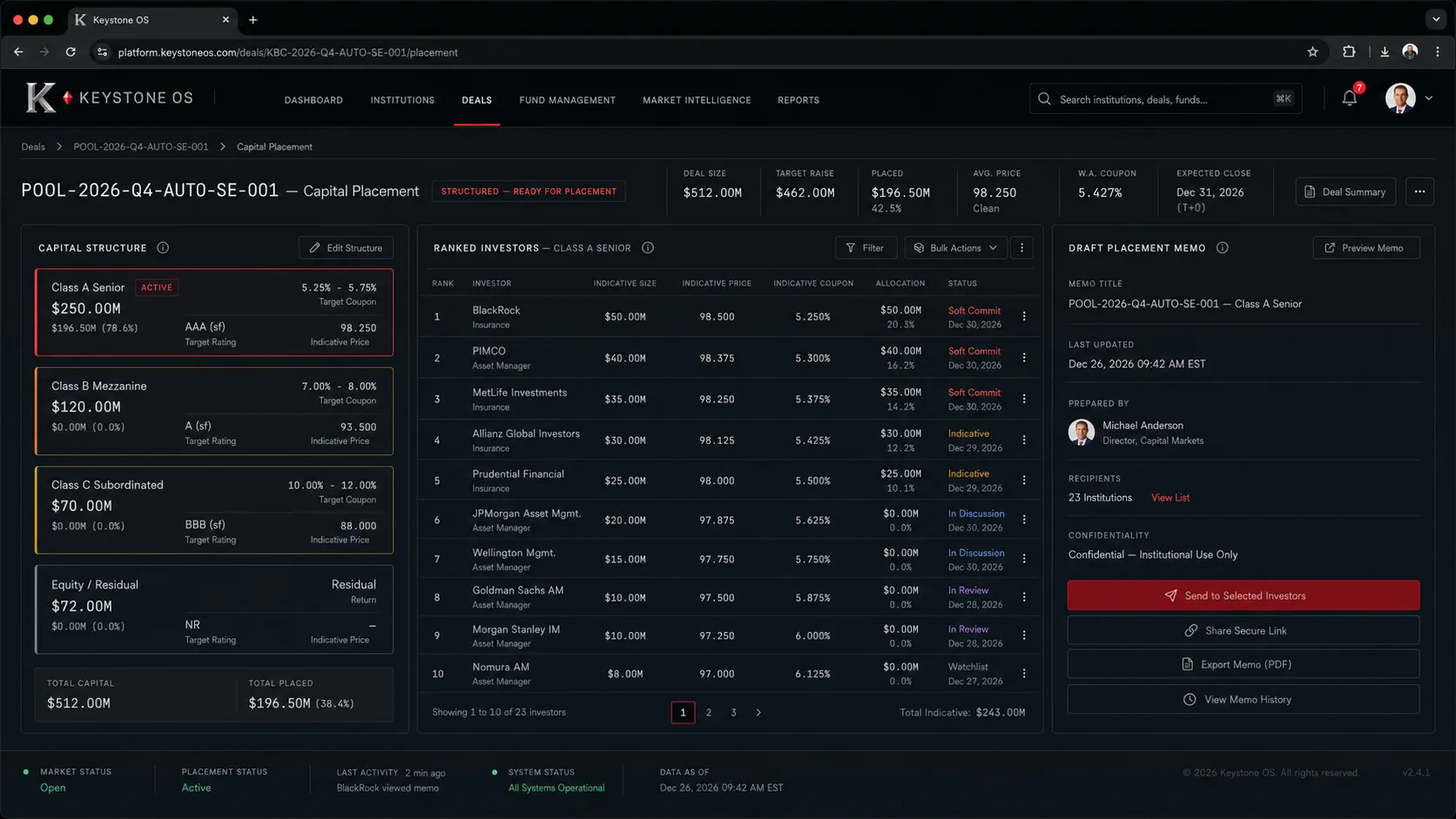Open the browser three-dot menu

click(1438, 52)
